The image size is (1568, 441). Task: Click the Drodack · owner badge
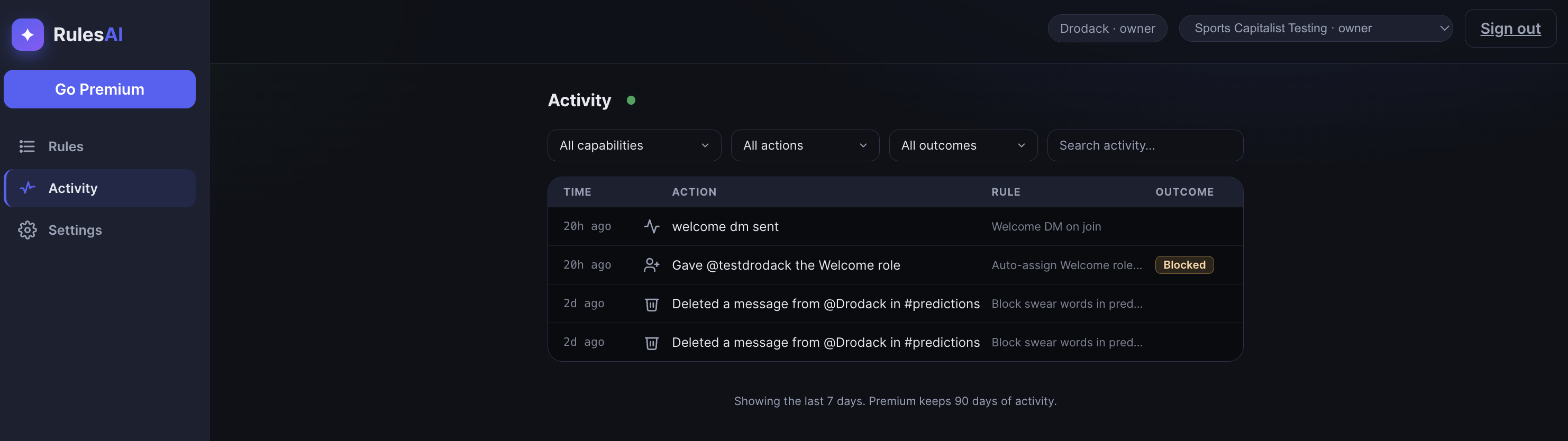pos(1107,29)
